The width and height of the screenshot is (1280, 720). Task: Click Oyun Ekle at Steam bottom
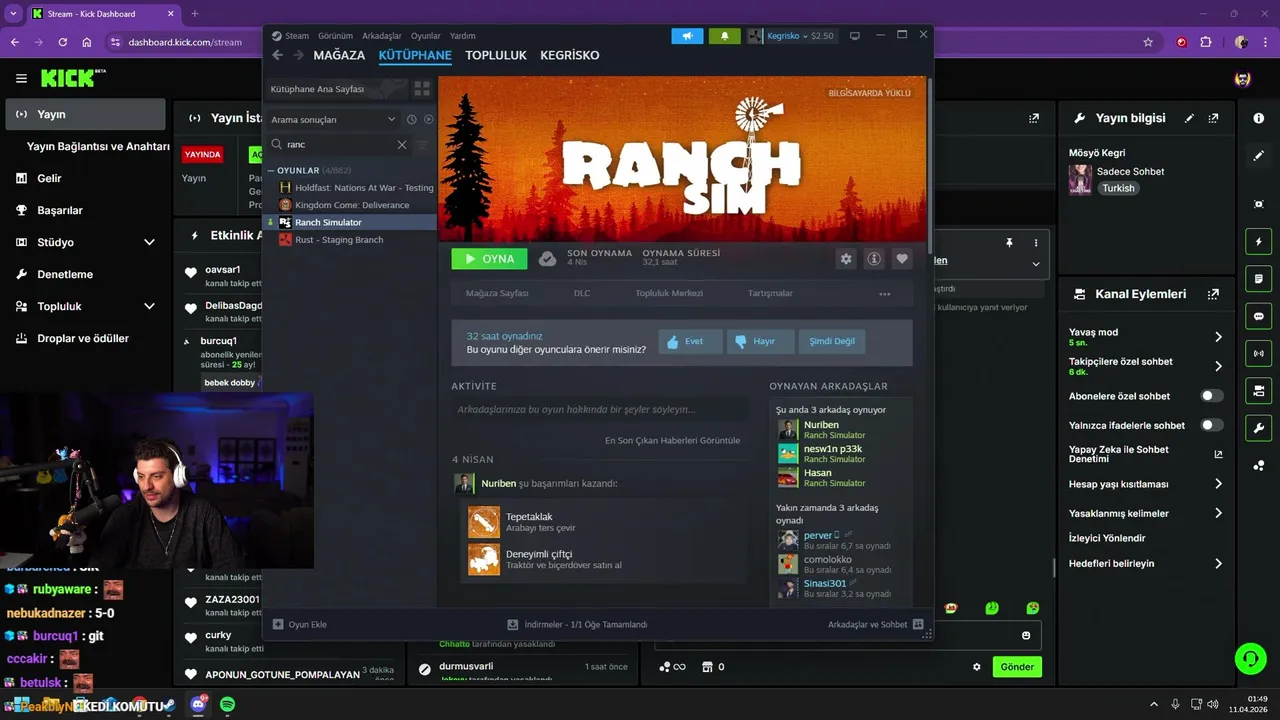point(300,625)
